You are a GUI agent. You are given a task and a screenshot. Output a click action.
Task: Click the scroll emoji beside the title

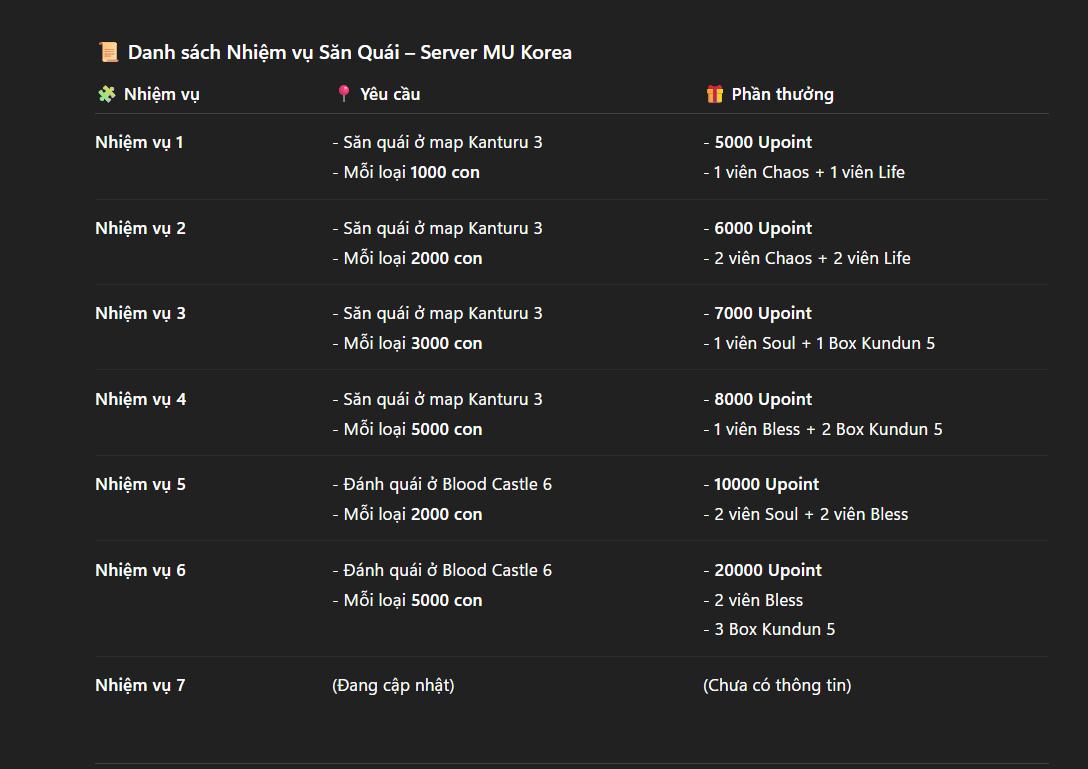108,52
